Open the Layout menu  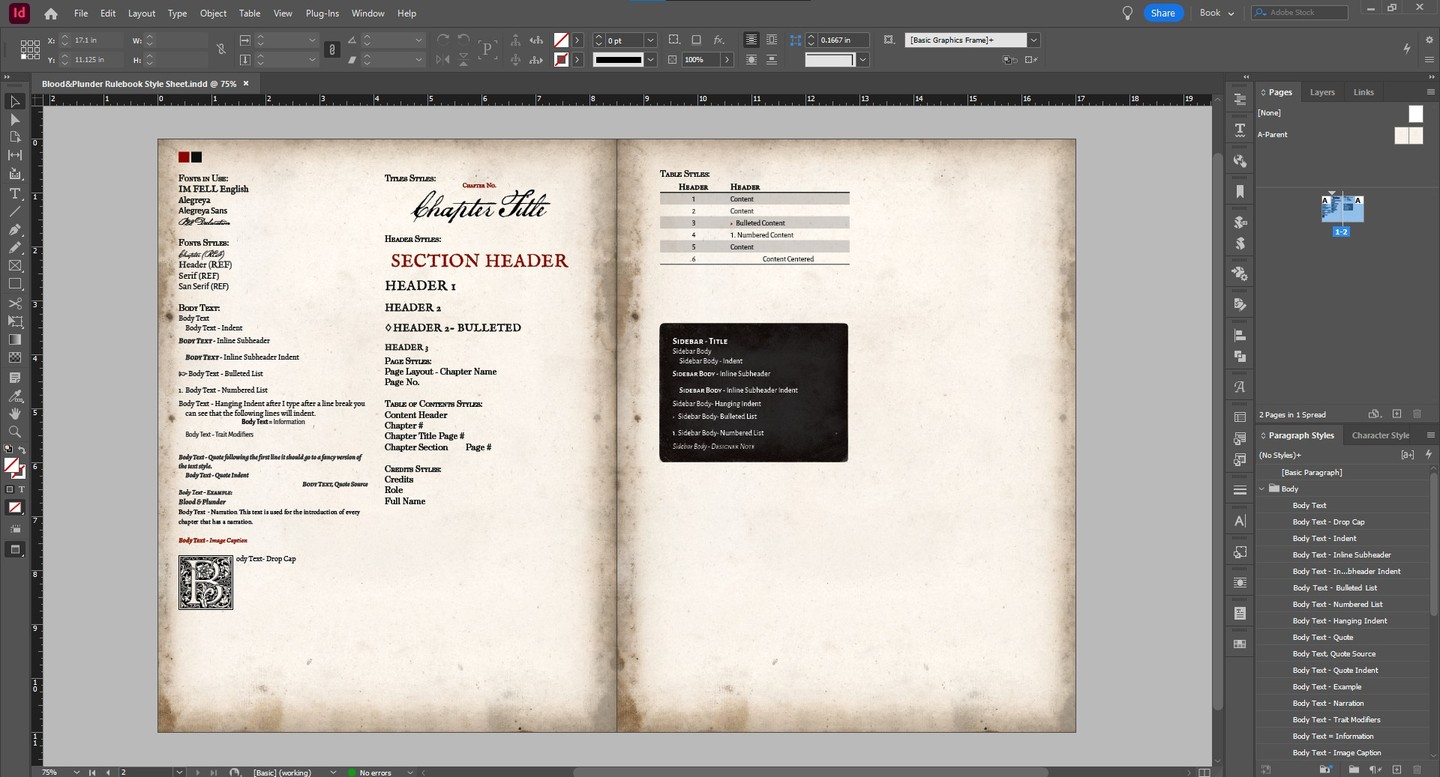pos(141,13)
